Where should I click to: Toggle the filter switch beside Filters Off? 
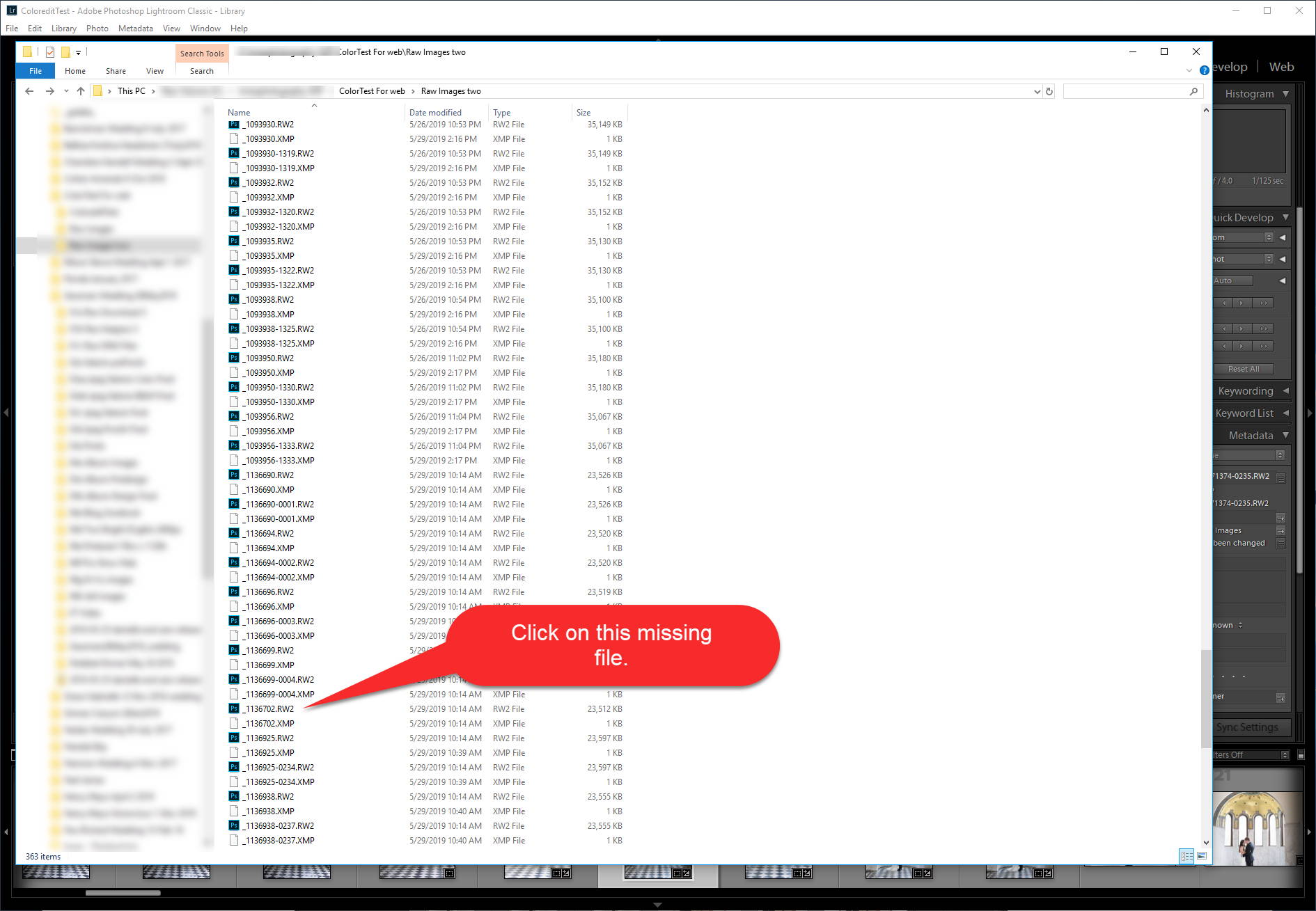tap(1301, 755)
